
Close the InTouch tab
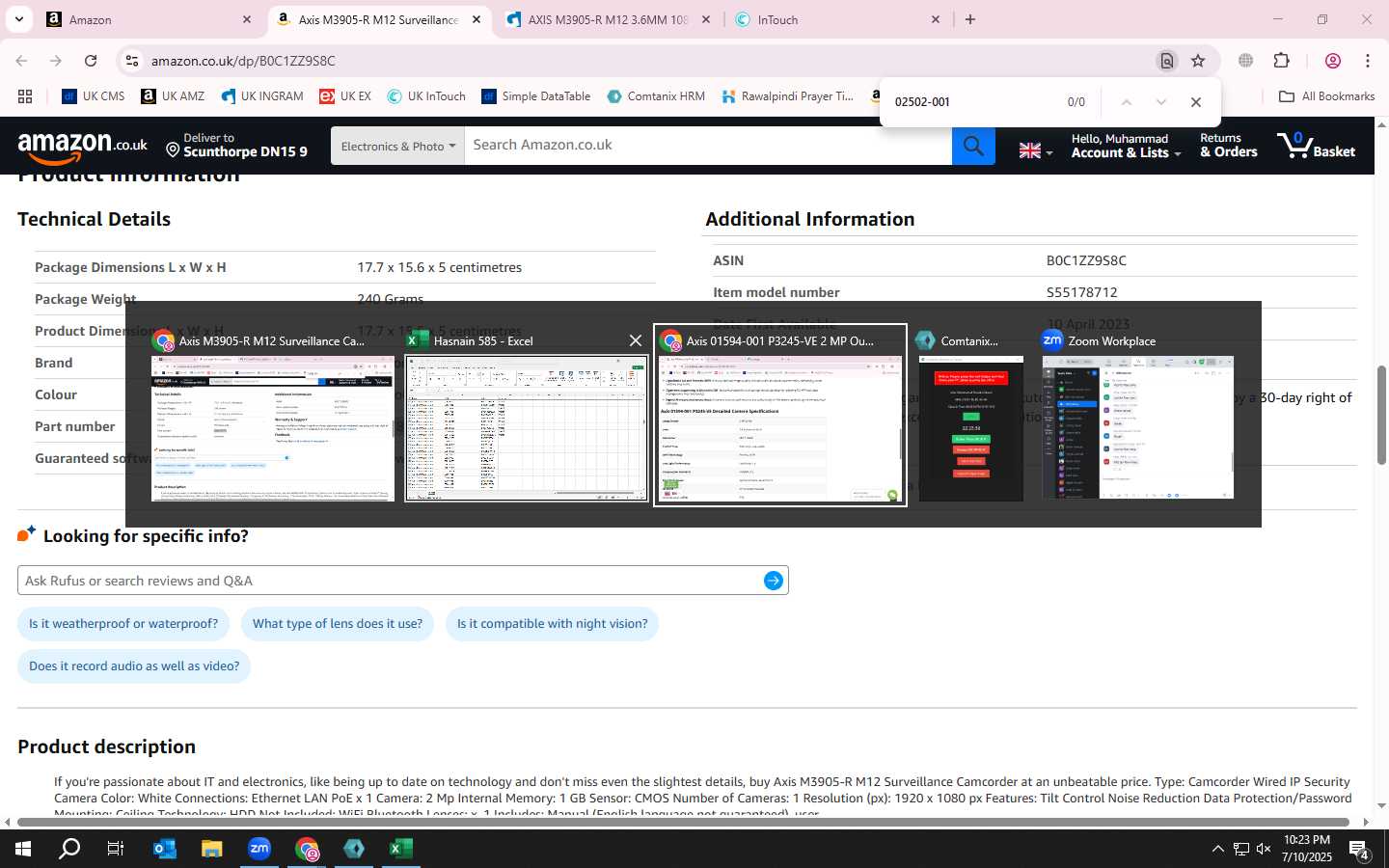(x=935, y=19)
